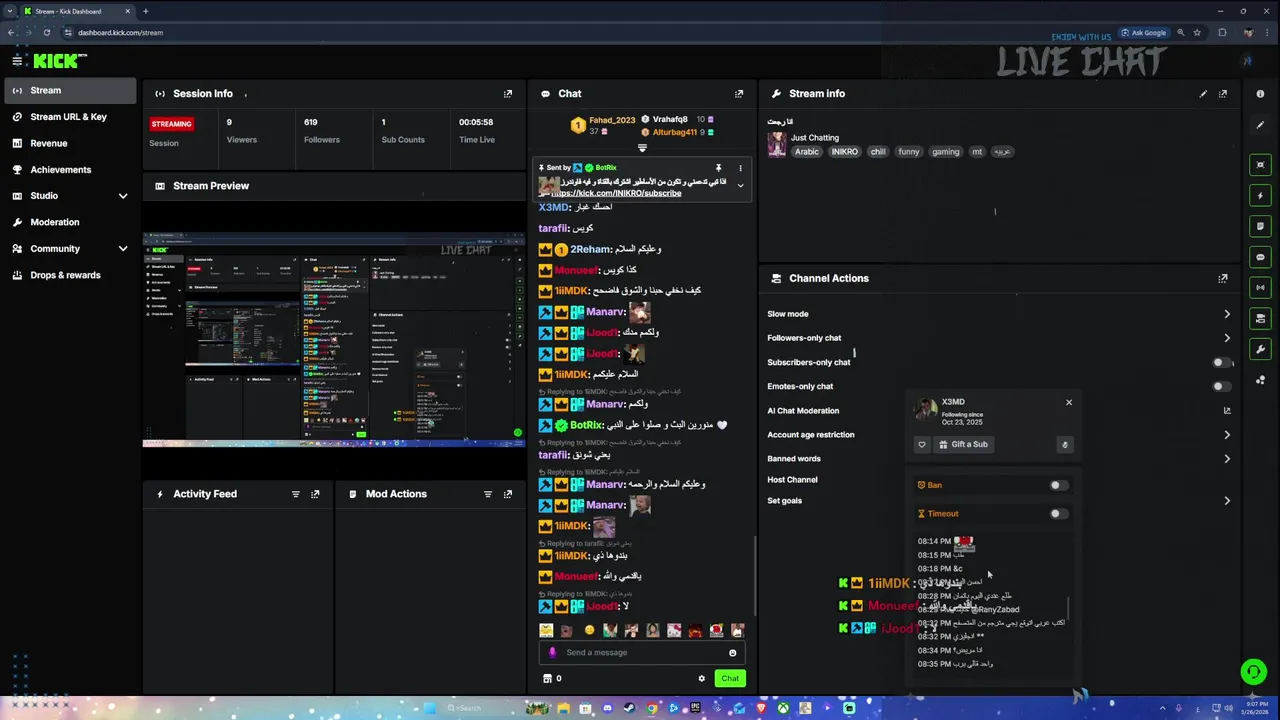Screen dimensions: 1280x720
Task: Go to Stream URL & Key
Action: pos(69,117)
